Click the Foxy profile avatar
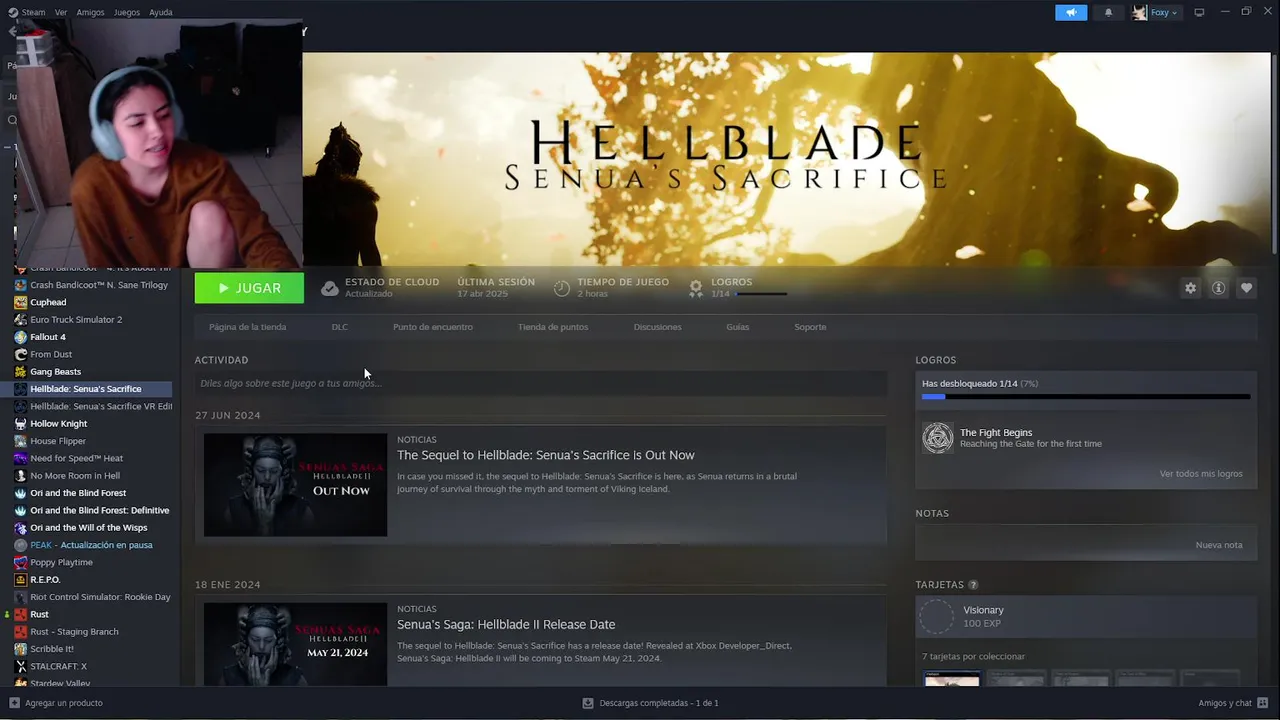The height and width of the screenshot is (720, 1280). 1139,12
